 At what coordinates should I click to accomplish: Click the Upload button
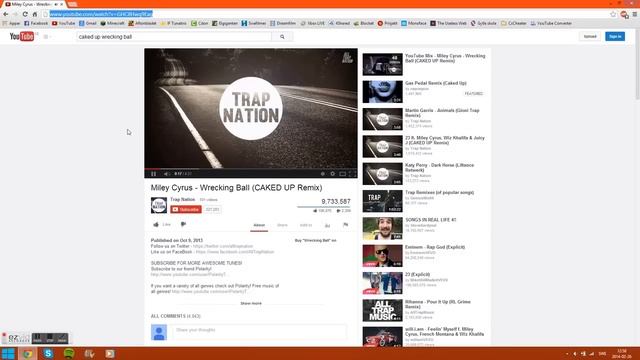[x=590, y=36]
